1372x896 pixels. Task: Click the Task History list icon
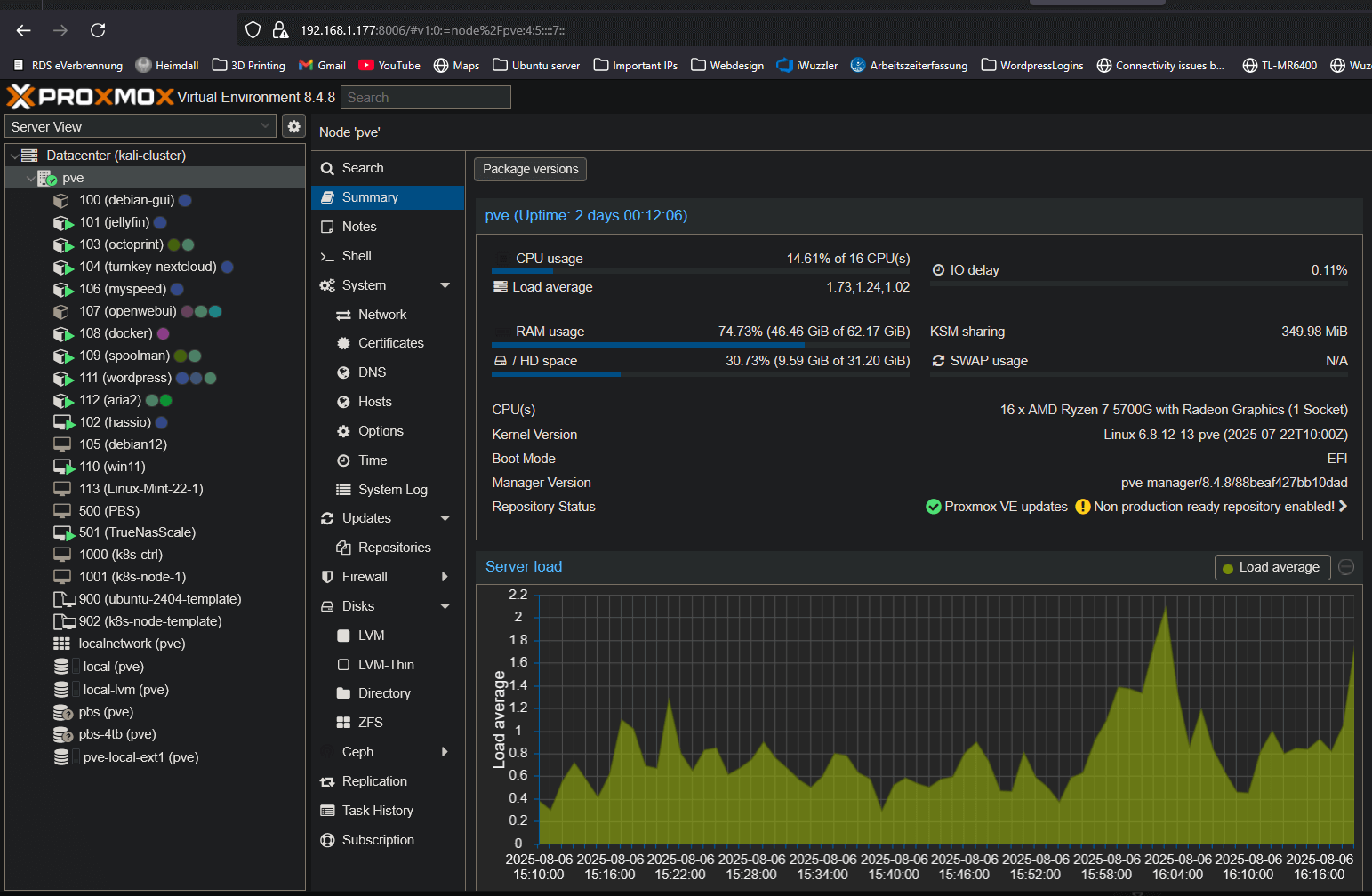327,811
